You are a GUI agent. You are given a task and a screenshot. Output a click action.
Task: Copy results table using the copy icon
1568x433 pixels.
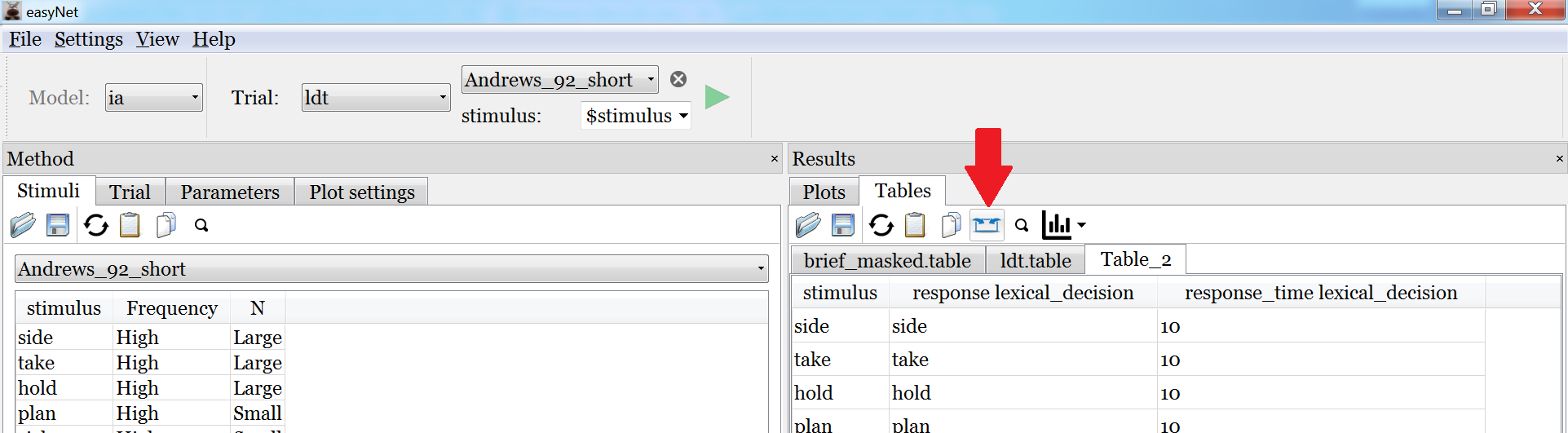pos(950,225)
